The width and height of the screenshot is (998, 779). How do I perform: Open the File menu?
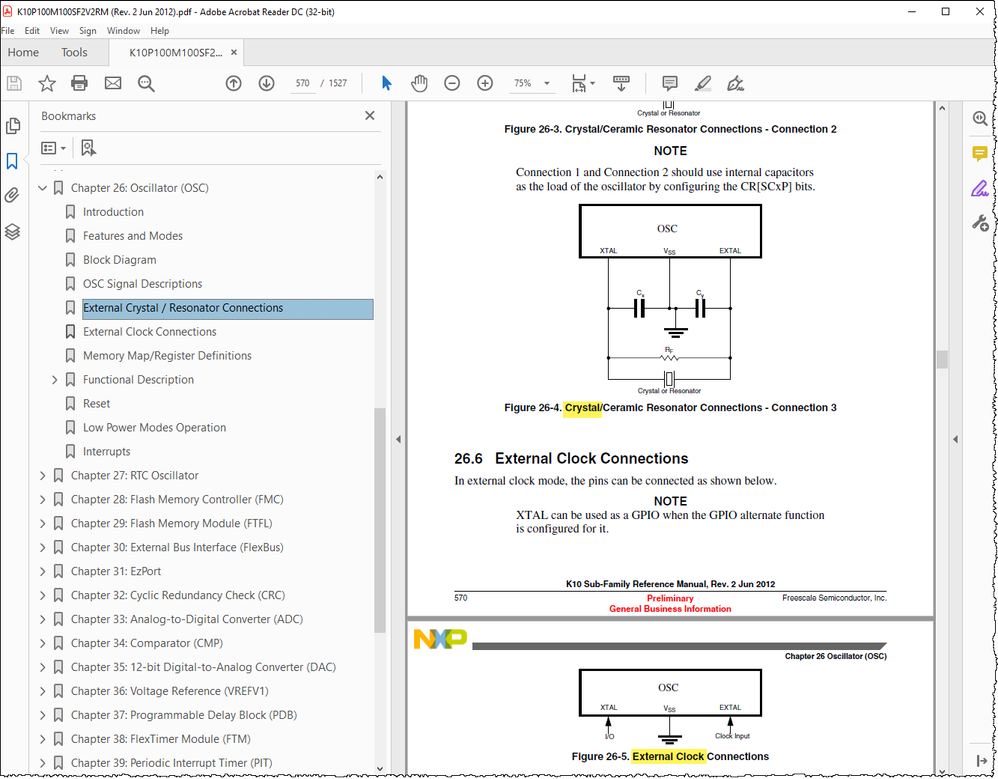8,31
